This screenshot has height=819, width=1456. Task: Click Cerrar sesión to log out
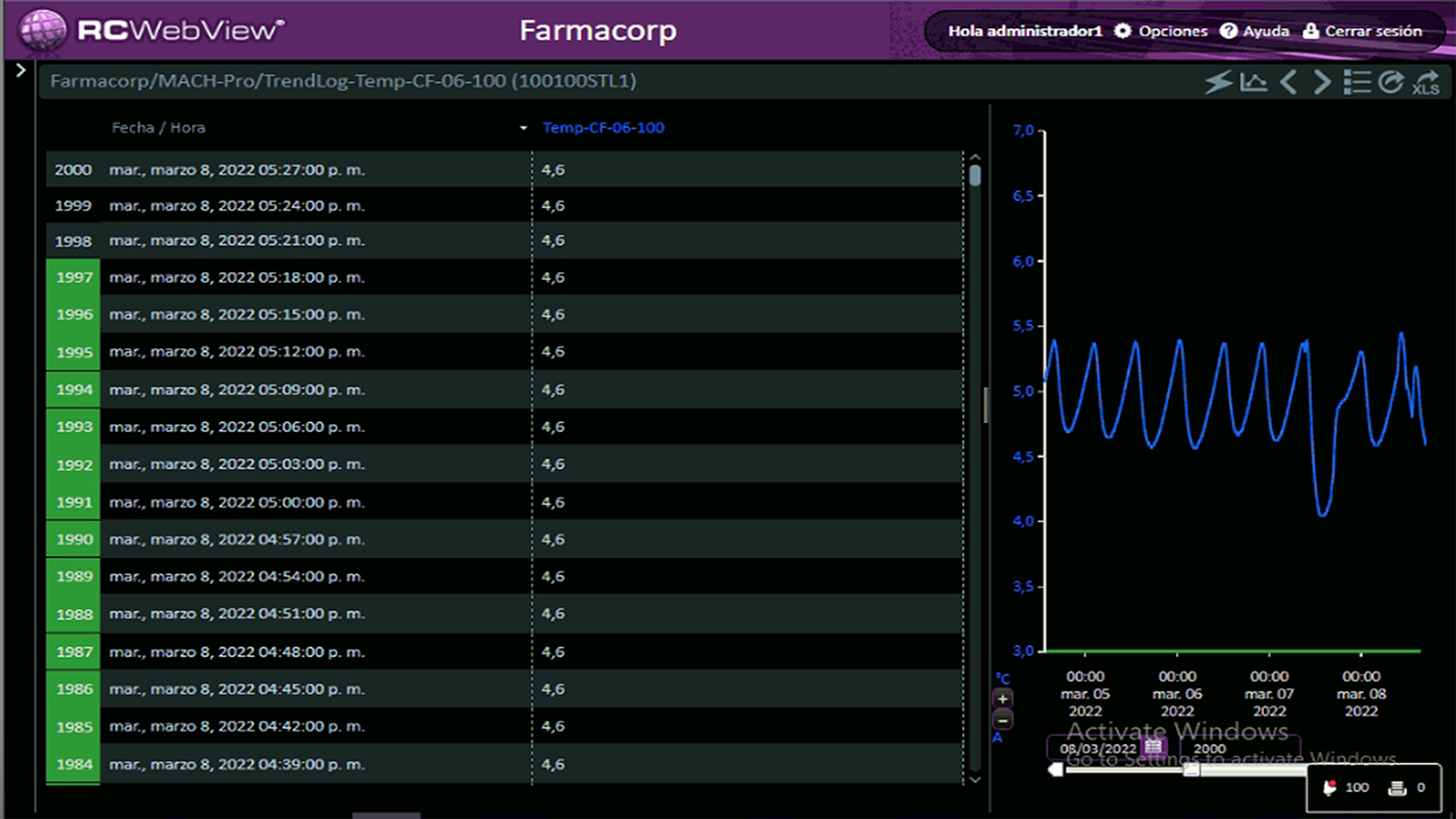coord(1362,31)
